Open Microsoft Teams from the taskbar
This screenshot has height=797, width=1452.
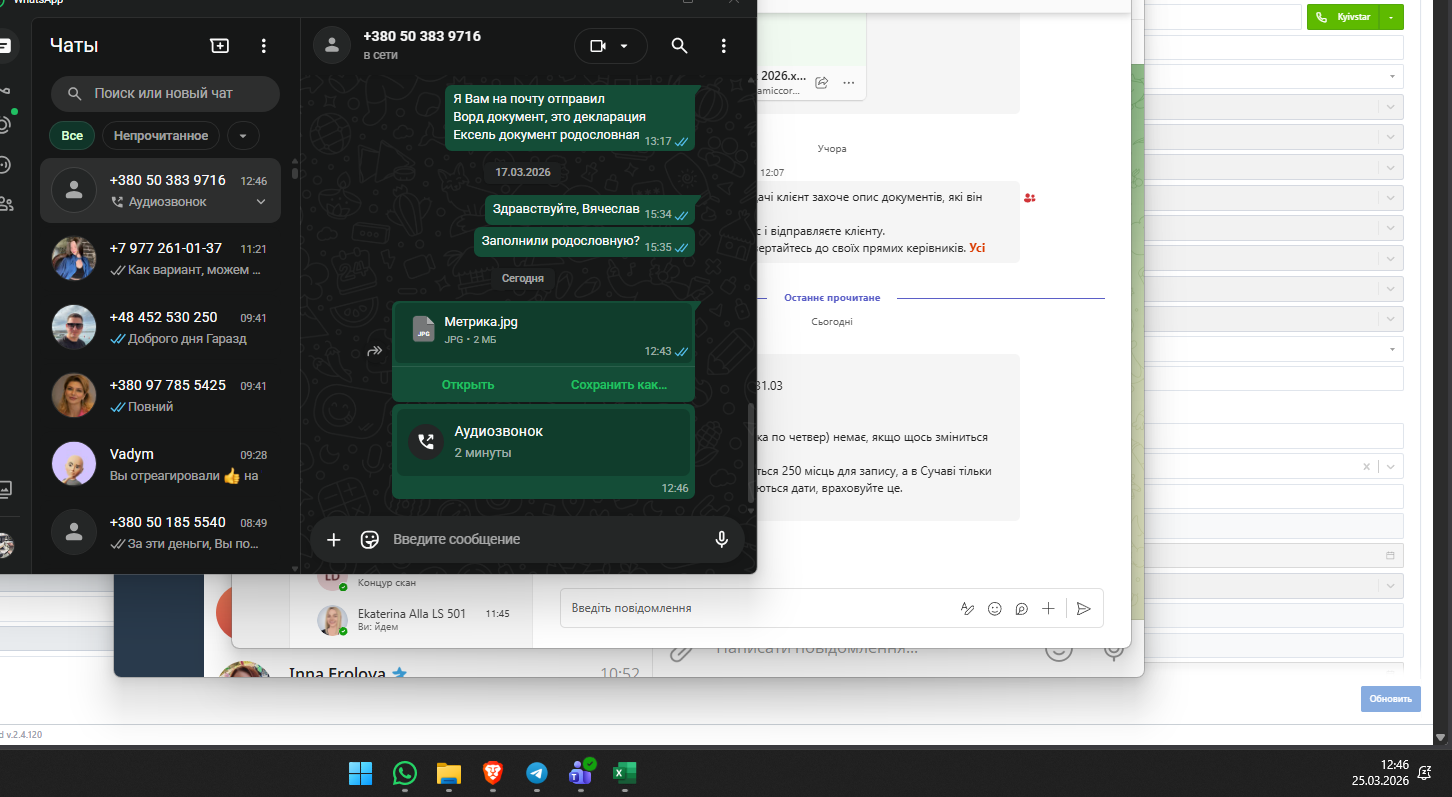pyautogui.click(x=581, y=773)
